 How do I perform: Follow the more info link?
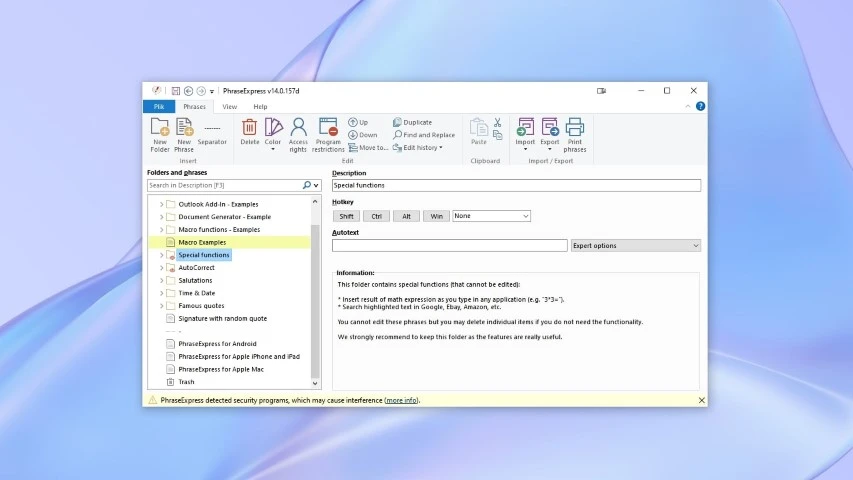click(x=402, y=400)
